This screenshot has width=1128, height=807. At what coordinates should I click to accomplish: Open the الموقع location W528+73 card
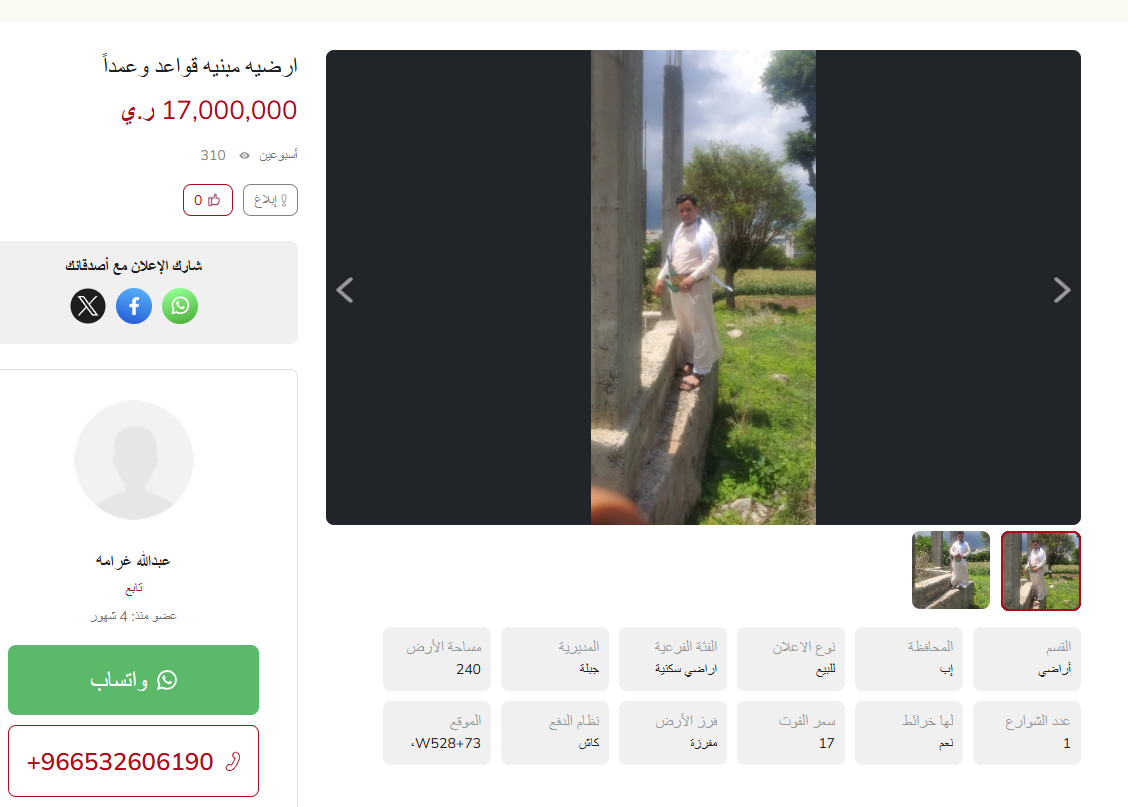tap(437, 733)
